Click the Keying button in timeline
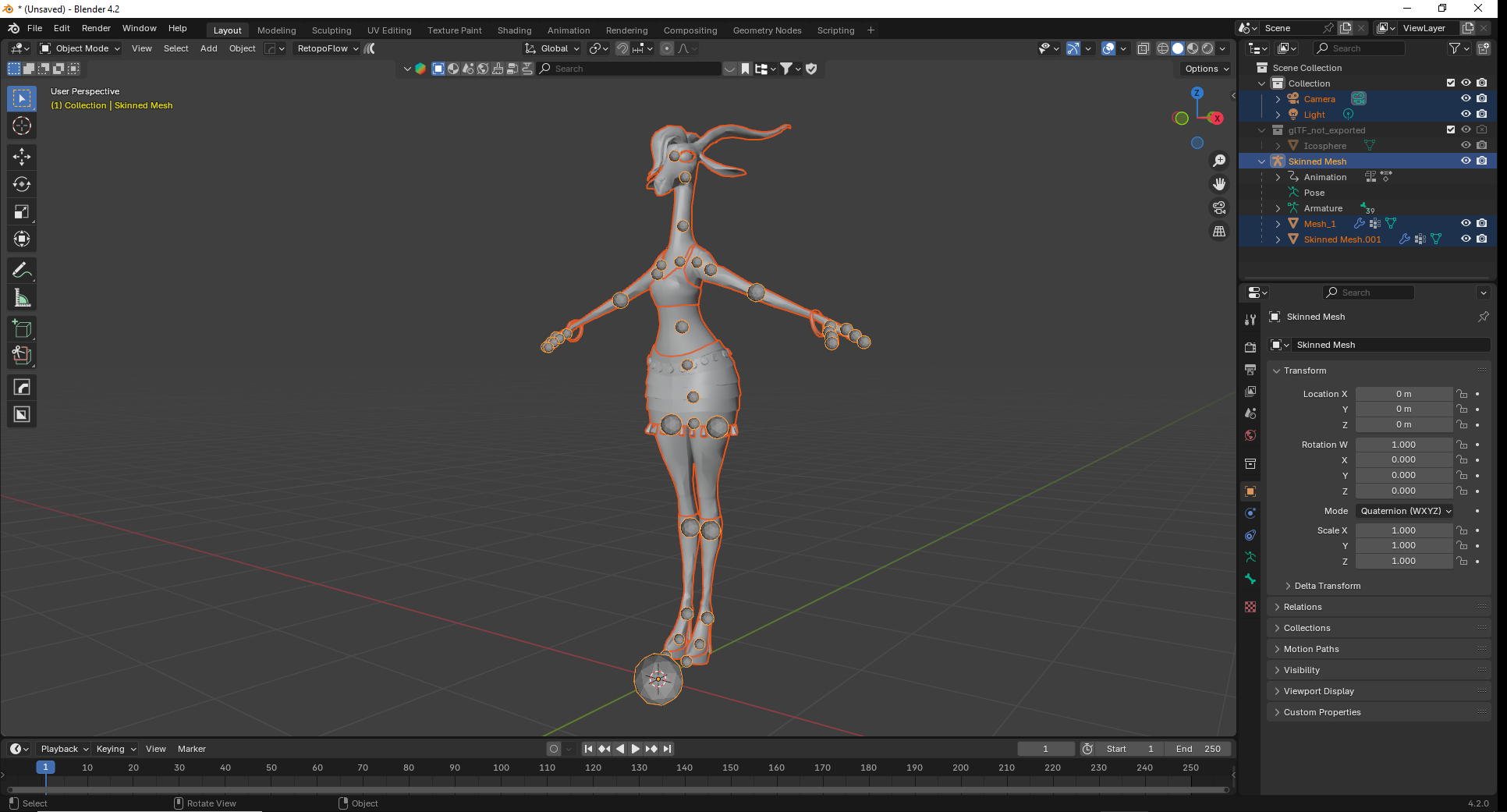Viewport: 1507px width, 812px height. click(x=115, y=749)
